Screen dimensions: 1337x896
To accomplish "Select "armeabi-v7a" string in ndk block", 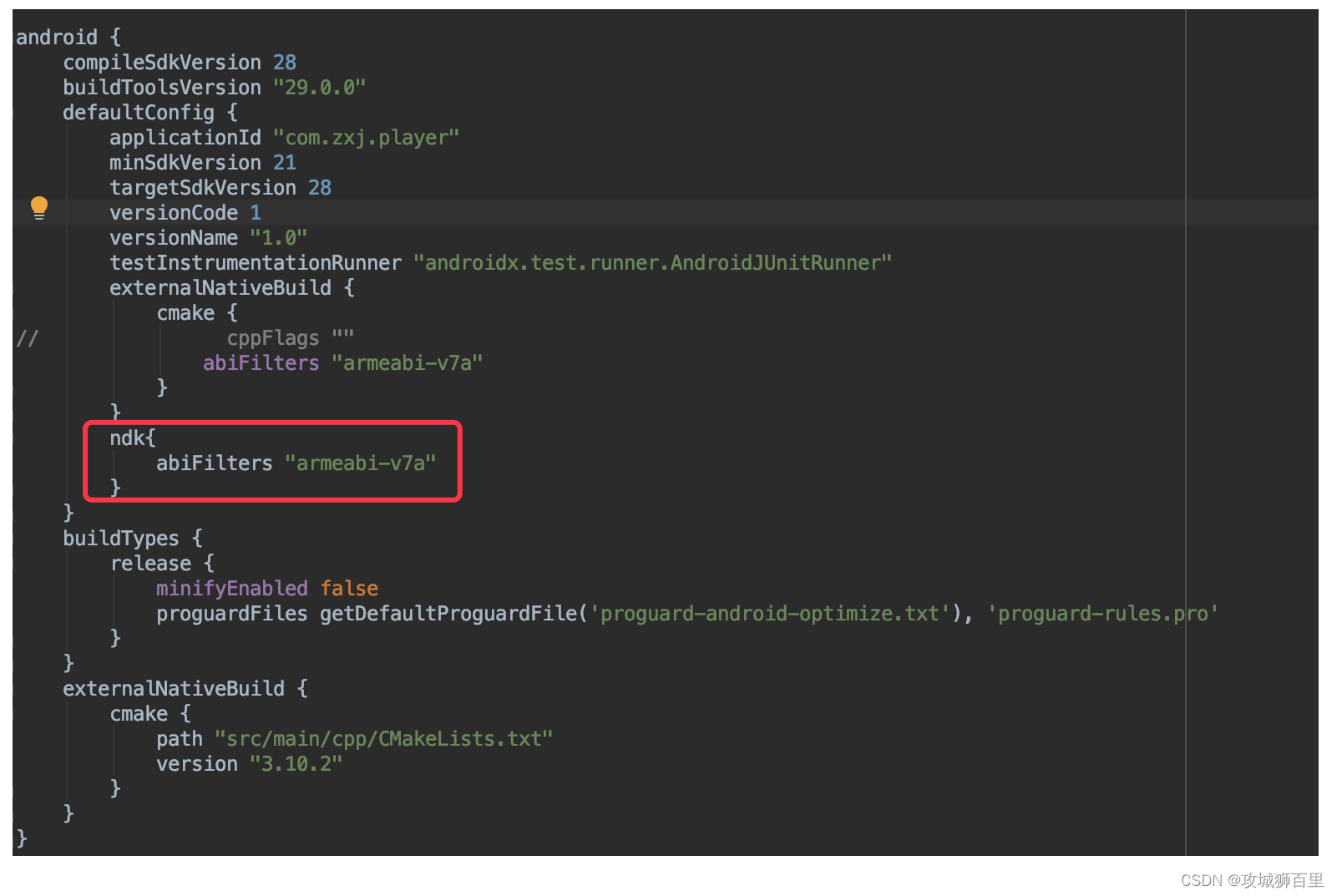I will (361, 463).
